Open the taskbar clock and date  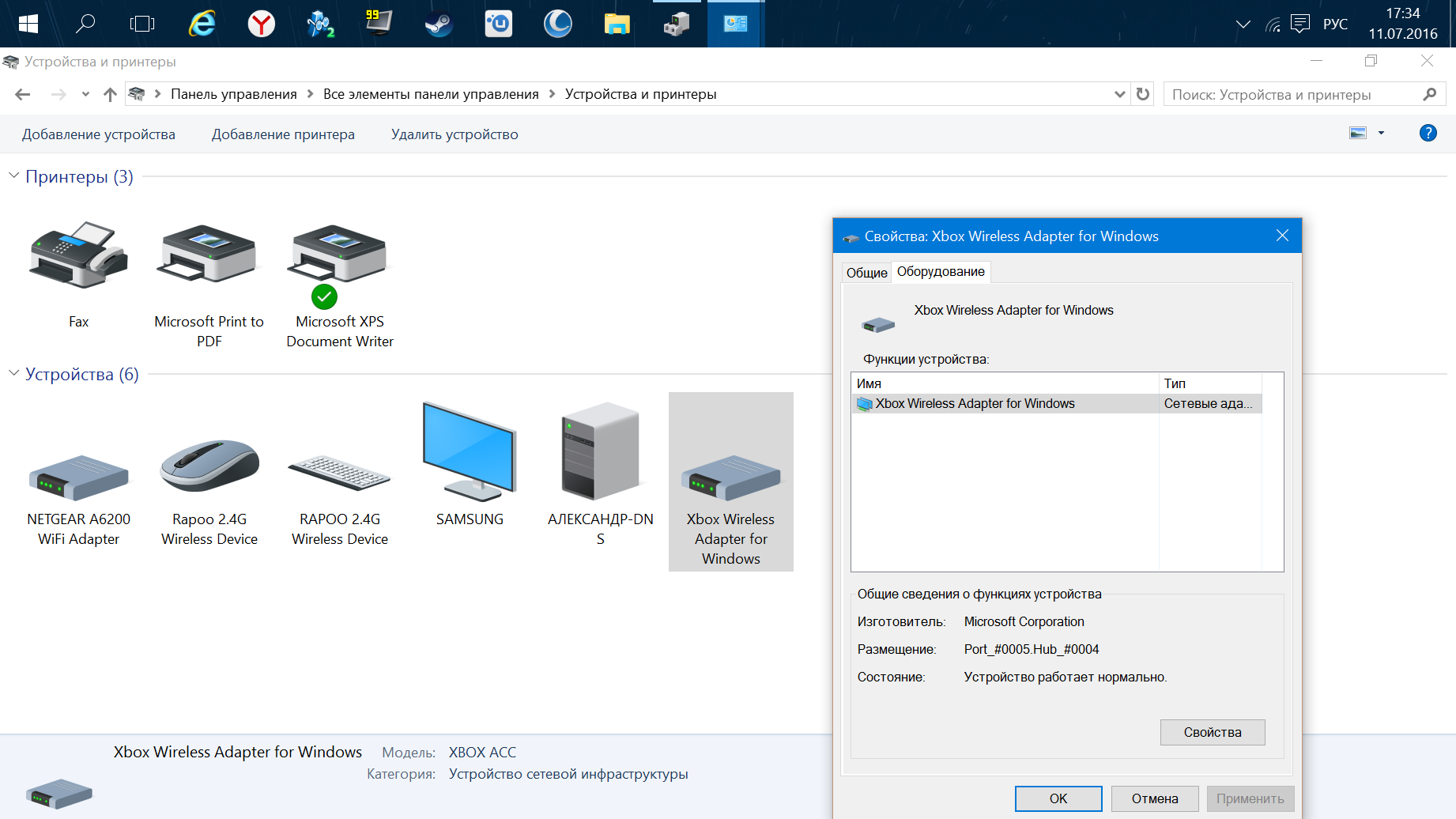point(1403,24)
